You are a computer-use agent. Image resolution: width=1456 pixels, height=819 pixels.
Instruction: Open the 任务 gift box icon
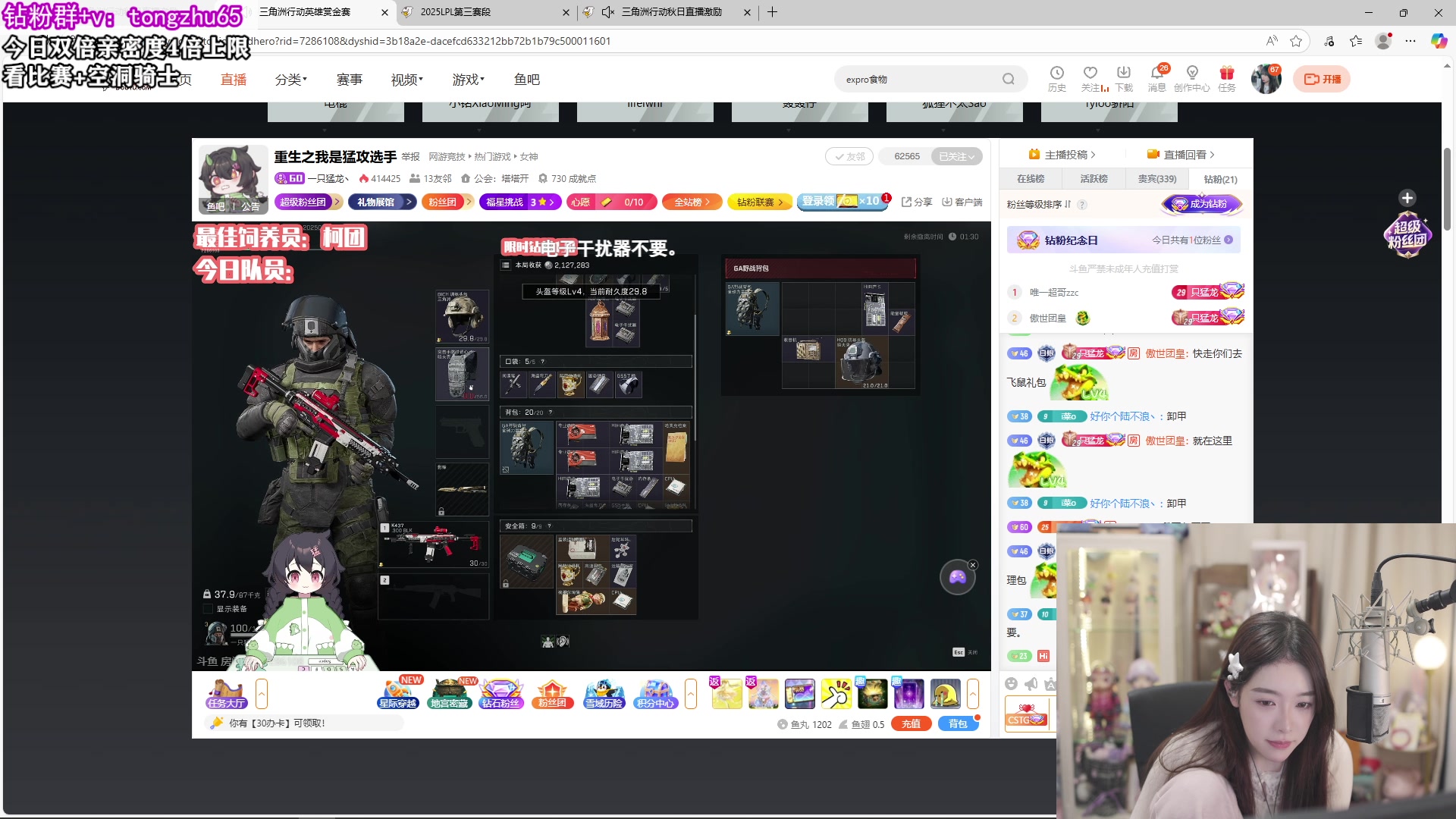(x=1227, y=79)
